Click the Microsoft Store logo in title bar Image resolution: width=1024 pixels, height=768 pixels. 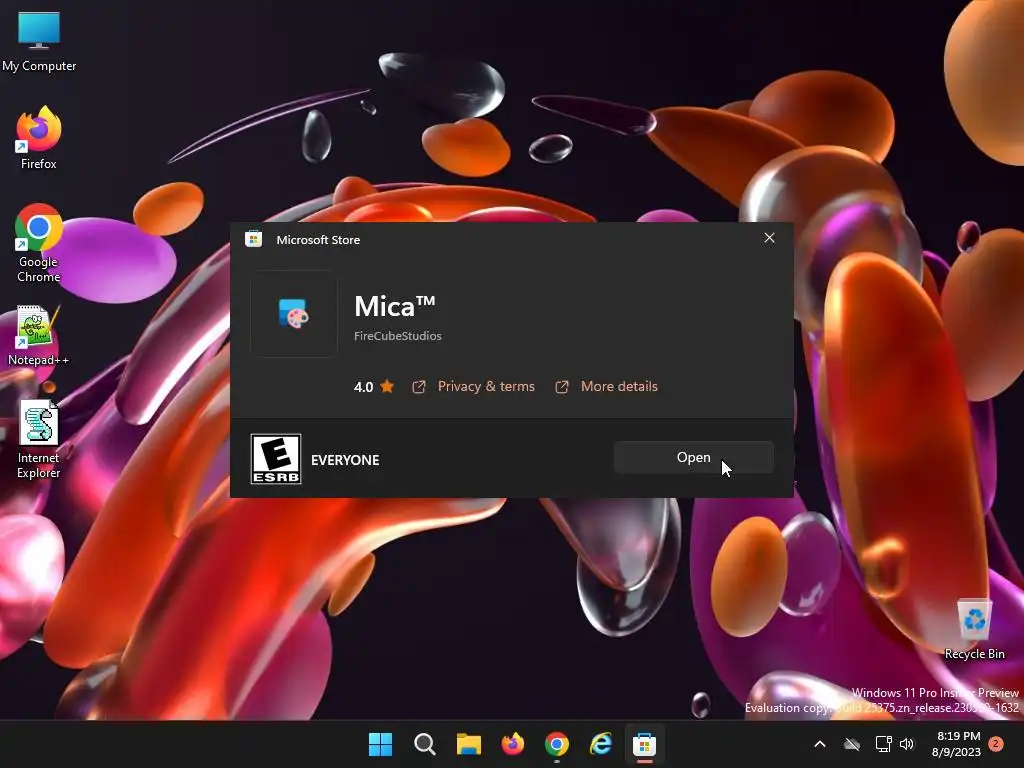point(253,239)
